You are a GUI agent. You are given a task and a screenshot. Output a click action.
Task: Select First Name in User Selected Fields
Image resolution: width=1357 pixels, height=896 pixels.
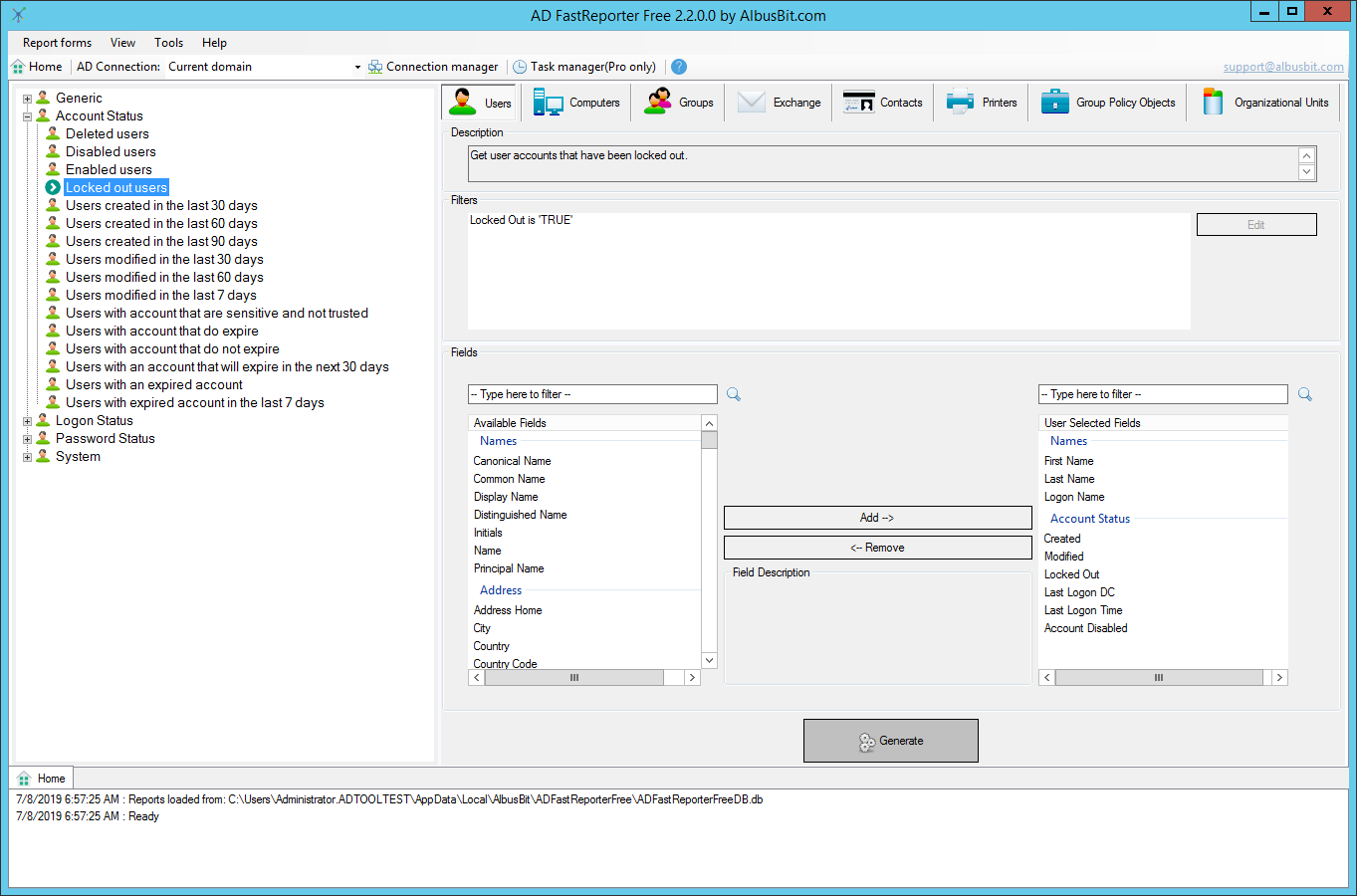coord(1068,461)
